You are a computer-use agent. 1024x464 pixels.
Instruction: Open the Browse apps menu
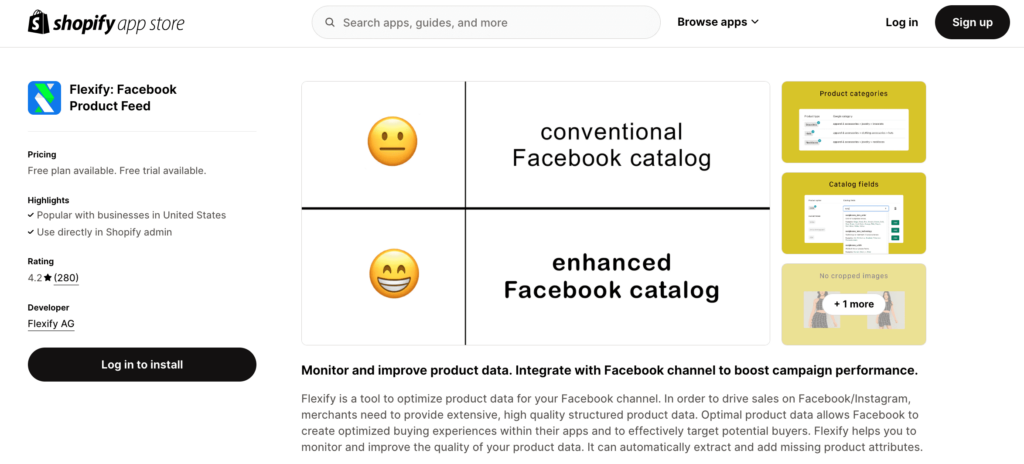(718, 22)
